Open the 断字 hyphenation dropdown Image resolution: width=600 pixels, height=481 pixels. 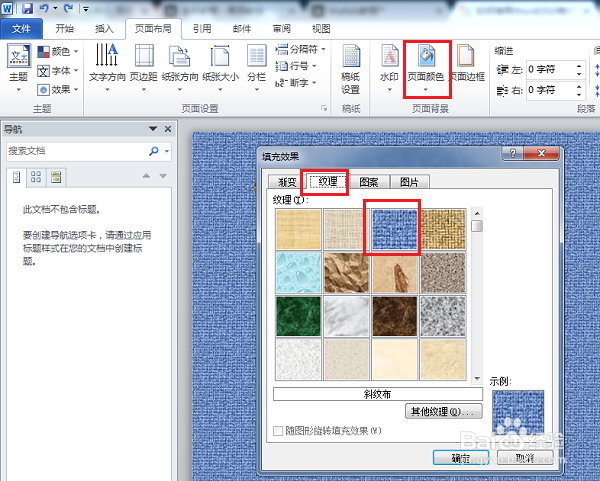[296, 82]
